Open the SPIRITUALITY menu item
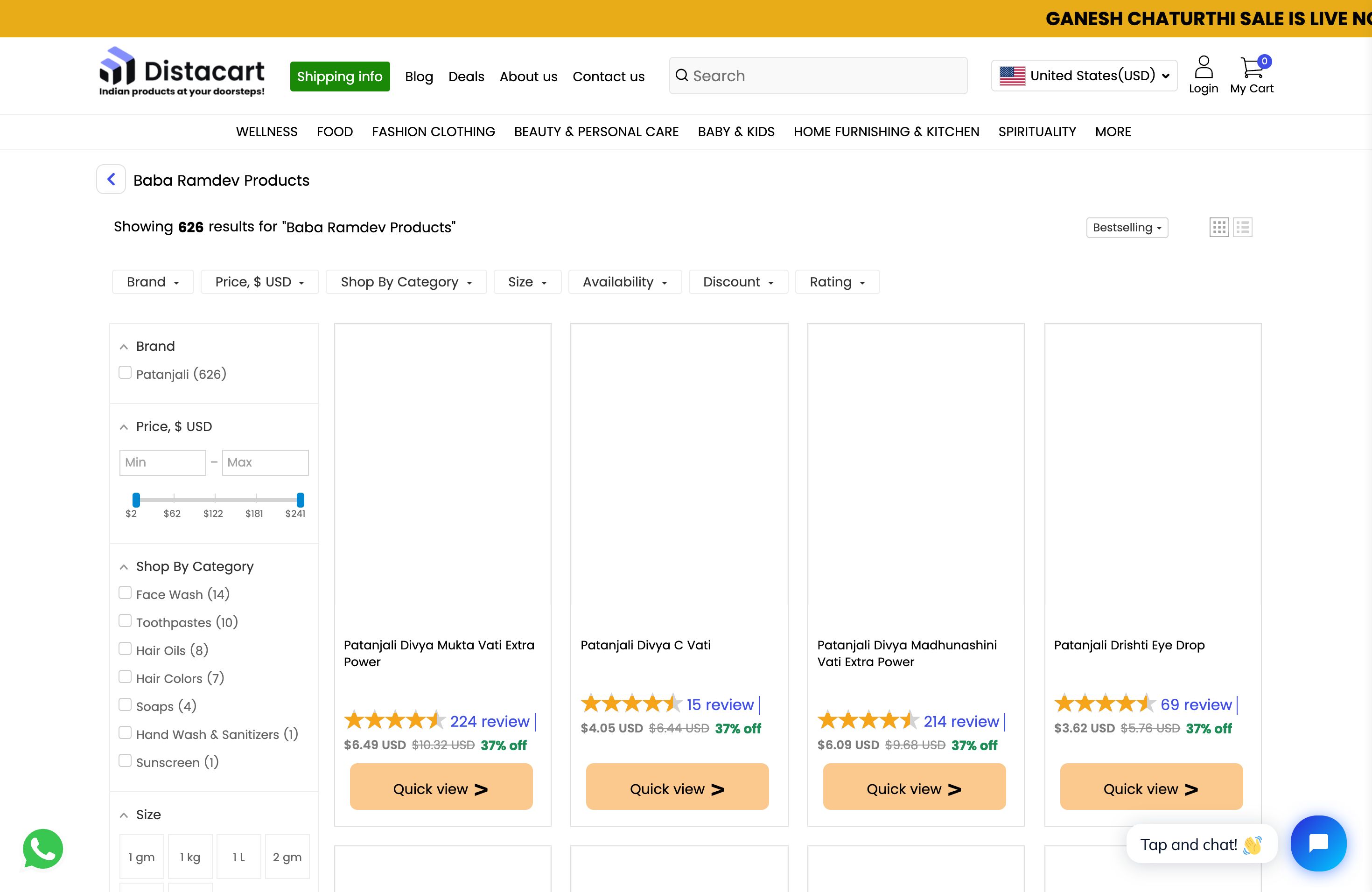Screen dimensions: 1372x892 click(x=1036, y=132)
